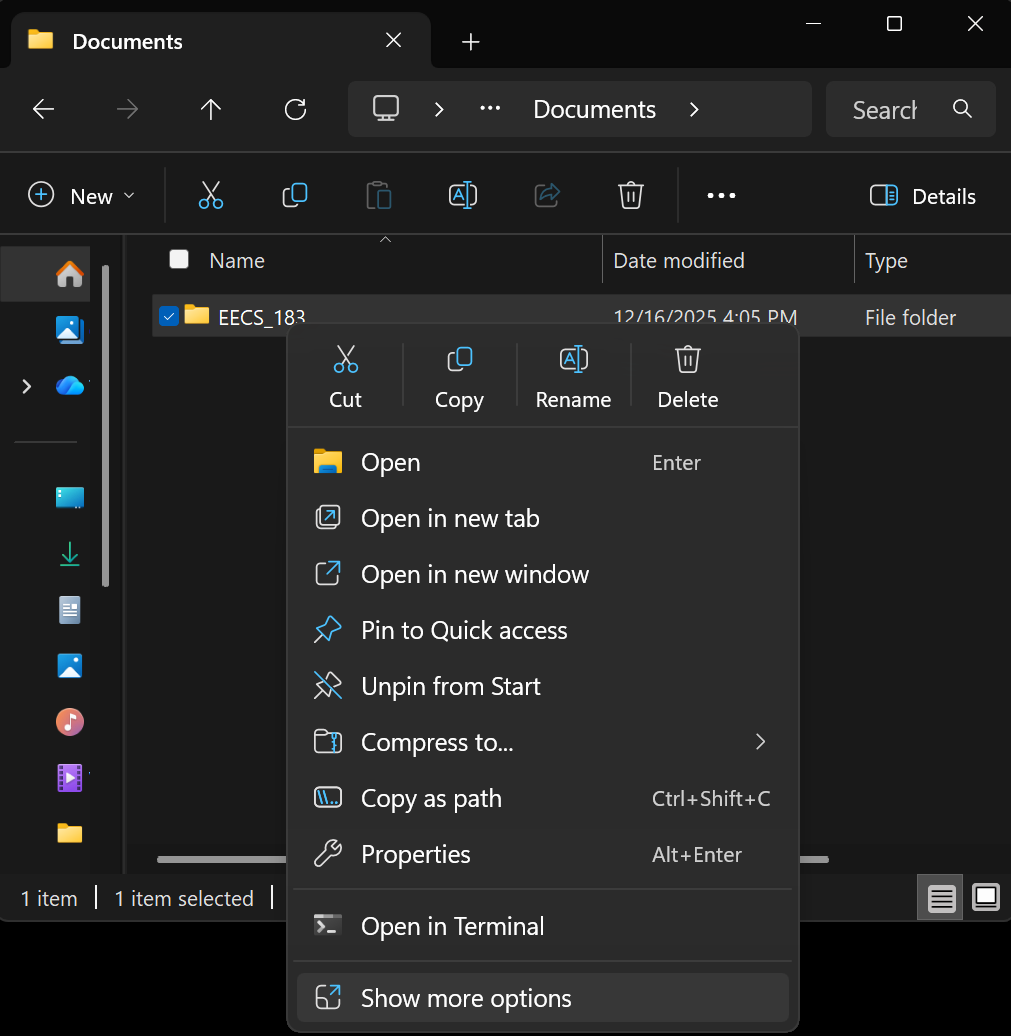
Task: Add a new tab with plus button
Action: click(470, 42)
